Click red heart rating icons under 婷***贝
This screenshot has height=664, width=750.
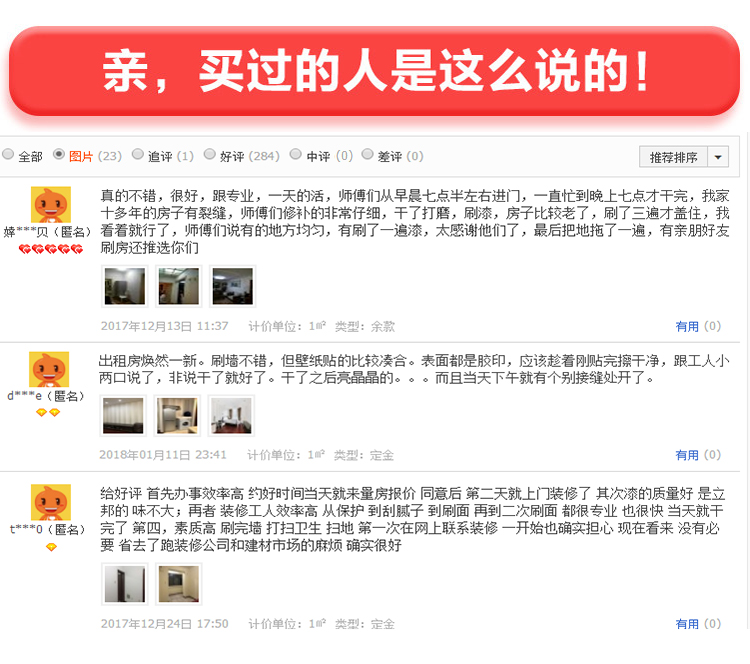pos(51,249)
